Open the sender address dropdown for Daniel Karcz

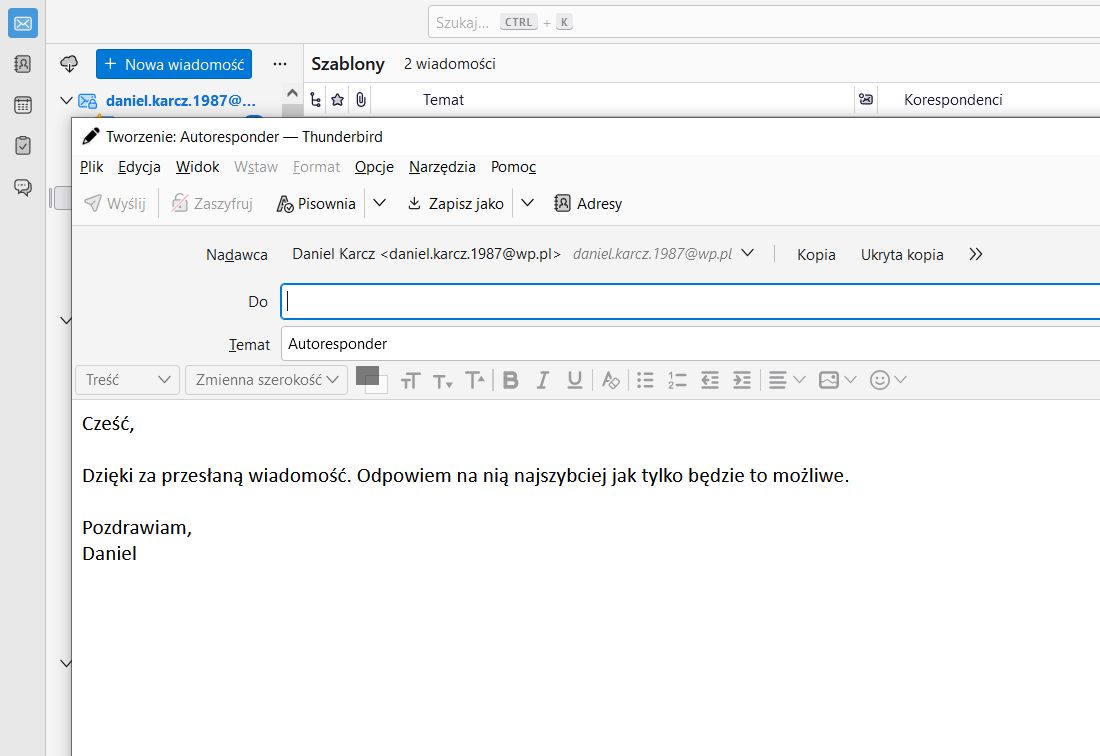[749, 253]
